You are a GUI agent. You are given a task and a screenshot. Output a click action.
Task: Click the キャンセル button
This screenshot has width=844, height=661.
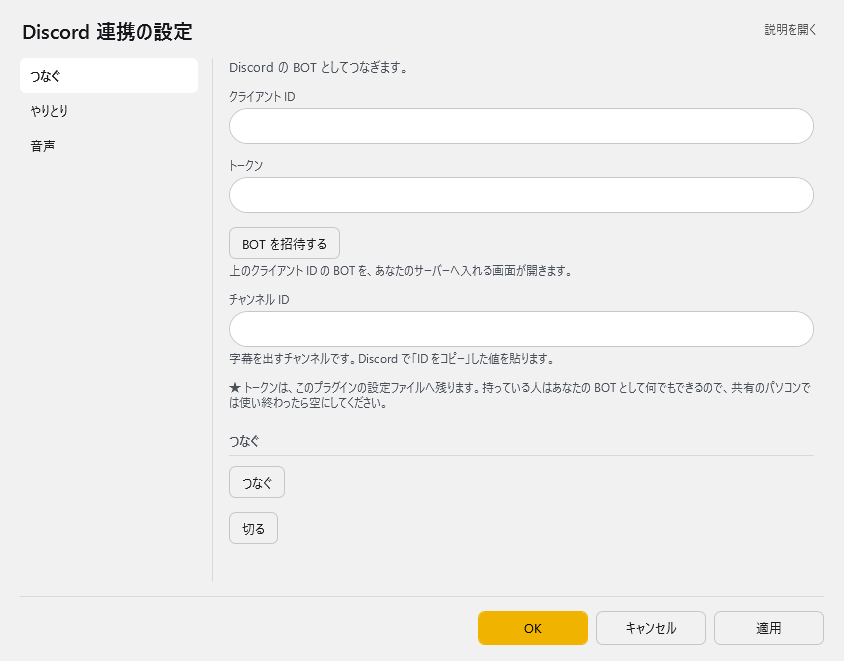click(651, 628)
